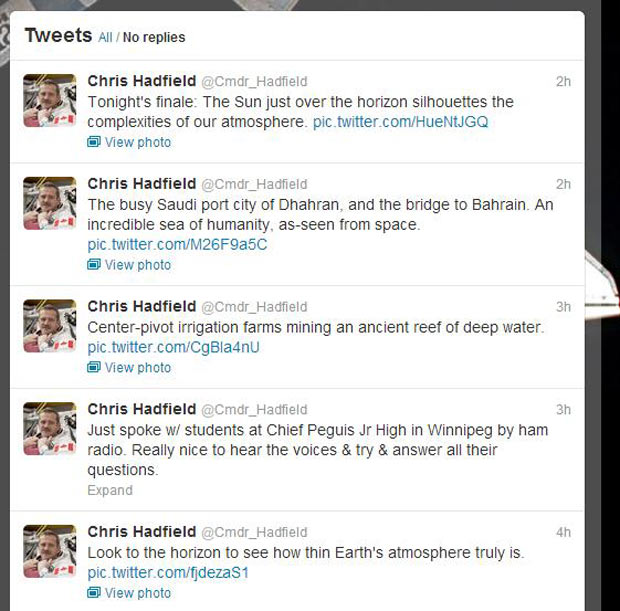Expand the Chief Peguis Jr High tweet
Screen dimensions: 620x611
pyautogui.click(x=110, y=490)
